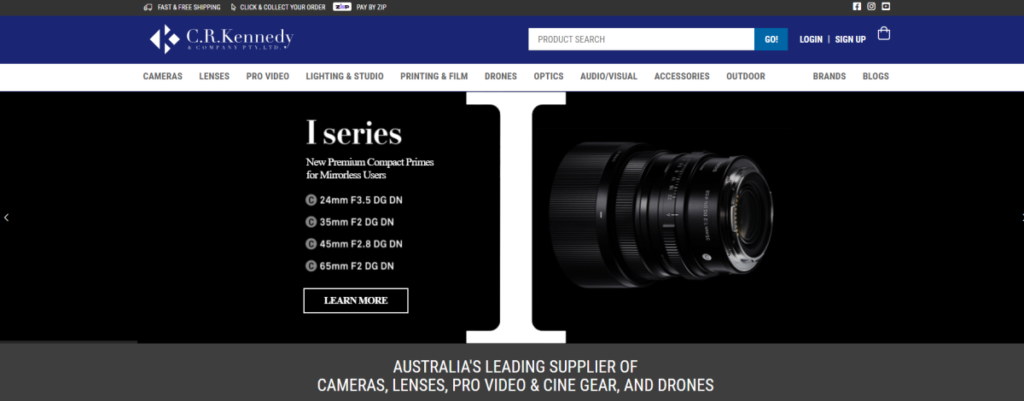The width and height of the screenshot is (1024, 401).
Task: Open the shopping cart icon
Action: click(x=884, y=33)
